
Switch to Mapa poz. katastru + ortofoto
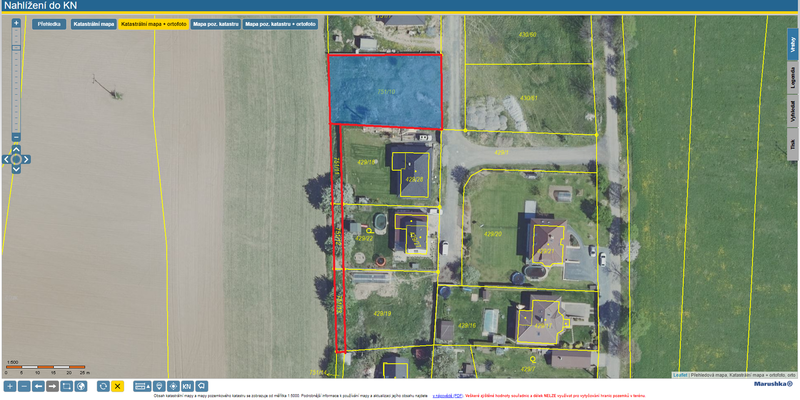pos(280,24)
